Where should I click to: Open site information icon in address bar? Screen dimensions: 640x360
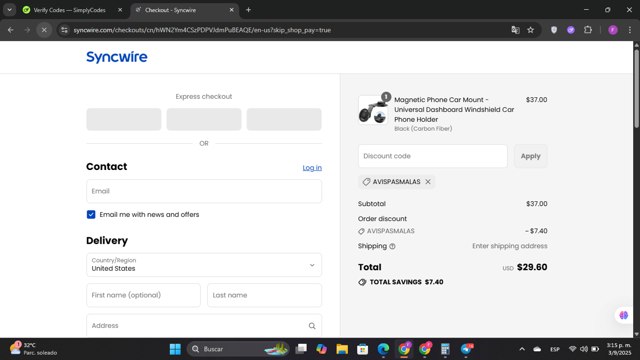(64, 30)
